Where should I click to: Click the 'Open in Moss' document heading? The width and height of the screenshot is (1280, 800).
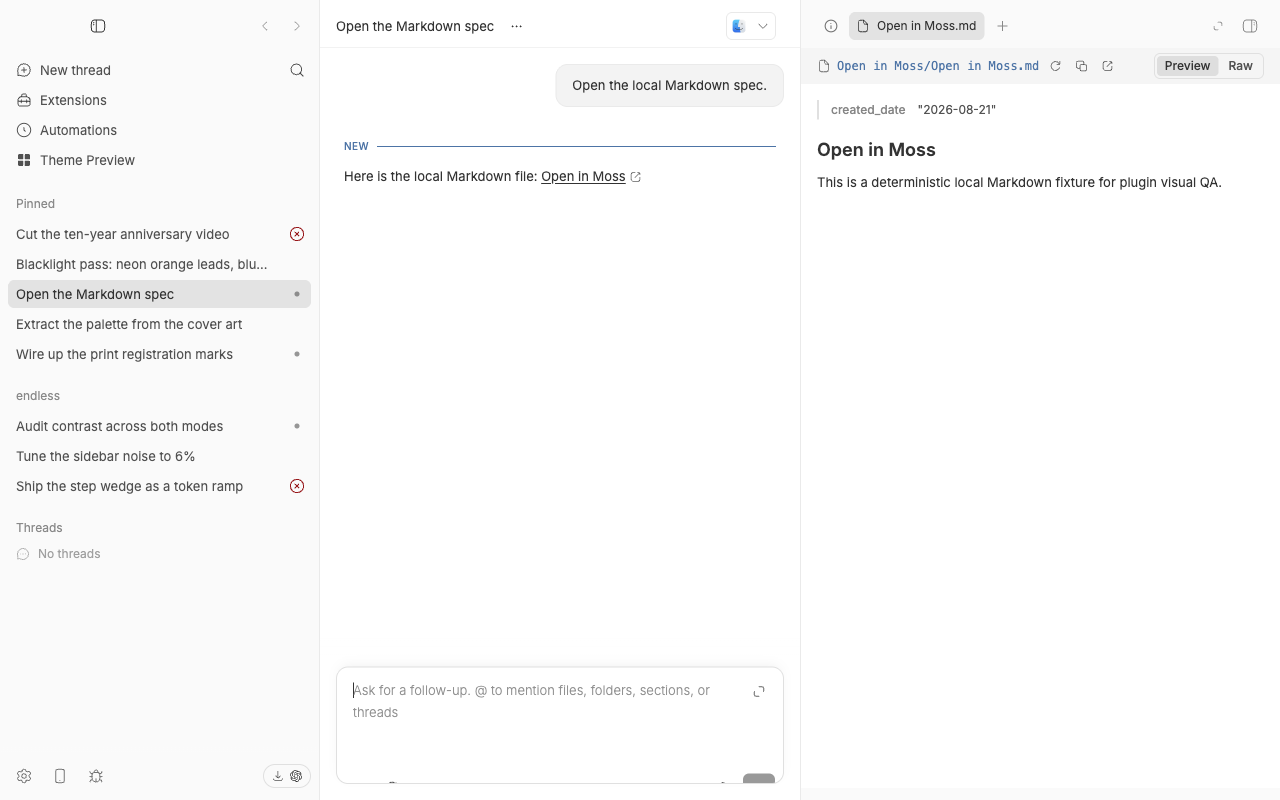click(x=876, y=150)
